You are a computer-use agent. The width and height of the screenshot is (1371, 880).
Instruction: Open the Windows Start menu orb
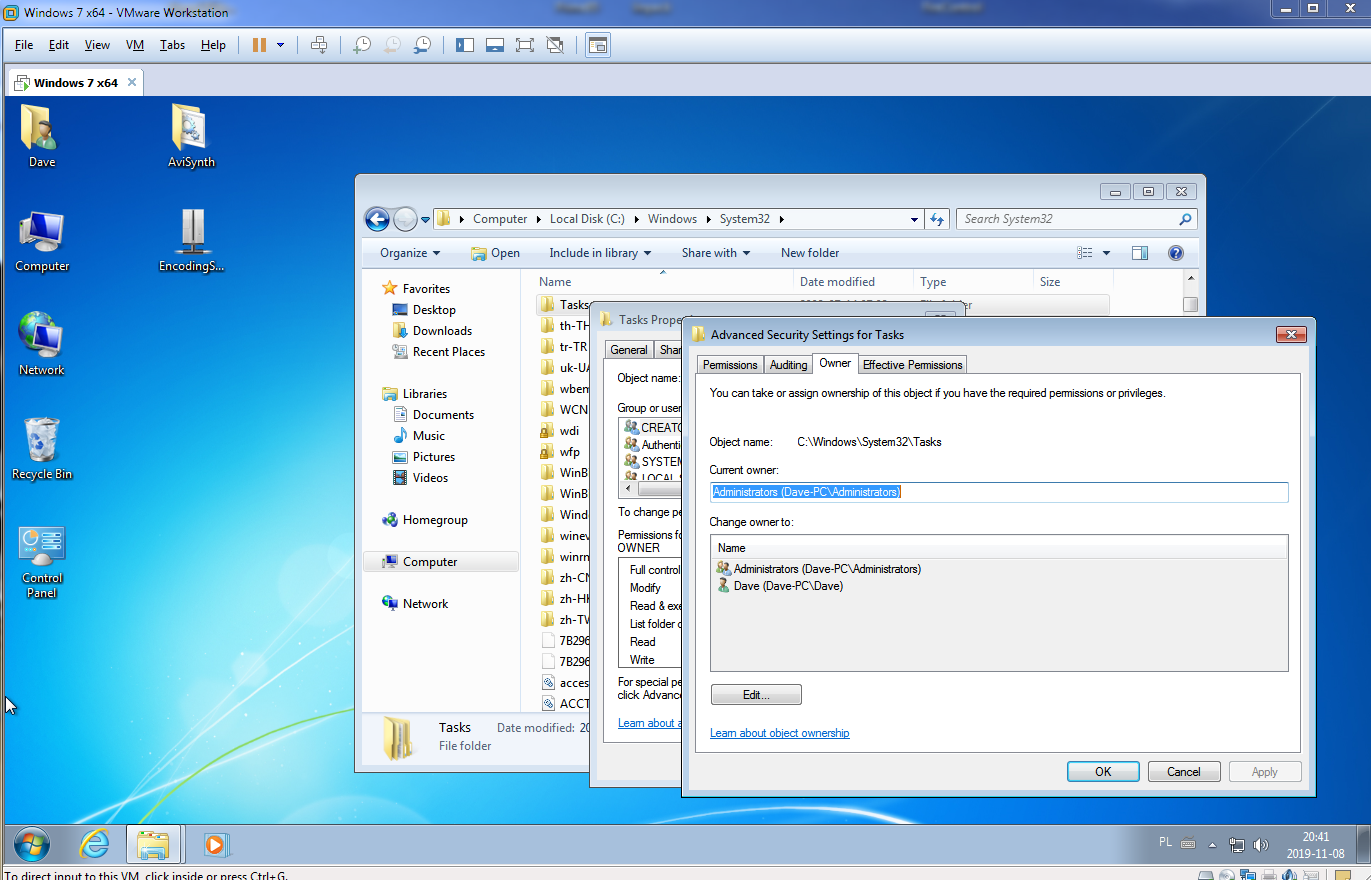point(31,845)
